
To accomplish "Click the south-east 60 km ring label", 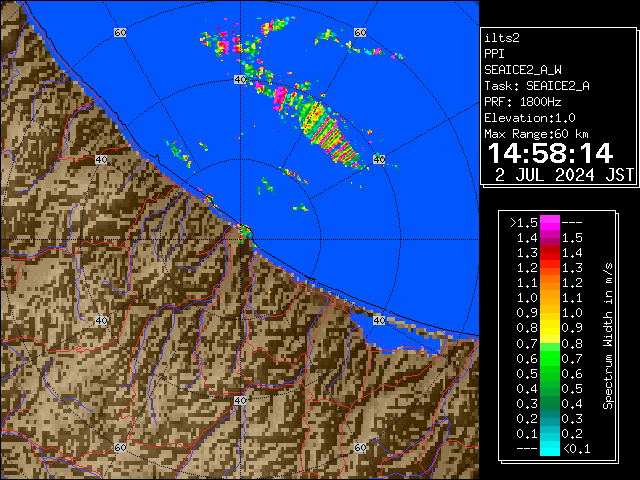I will [x=360, y=447].
